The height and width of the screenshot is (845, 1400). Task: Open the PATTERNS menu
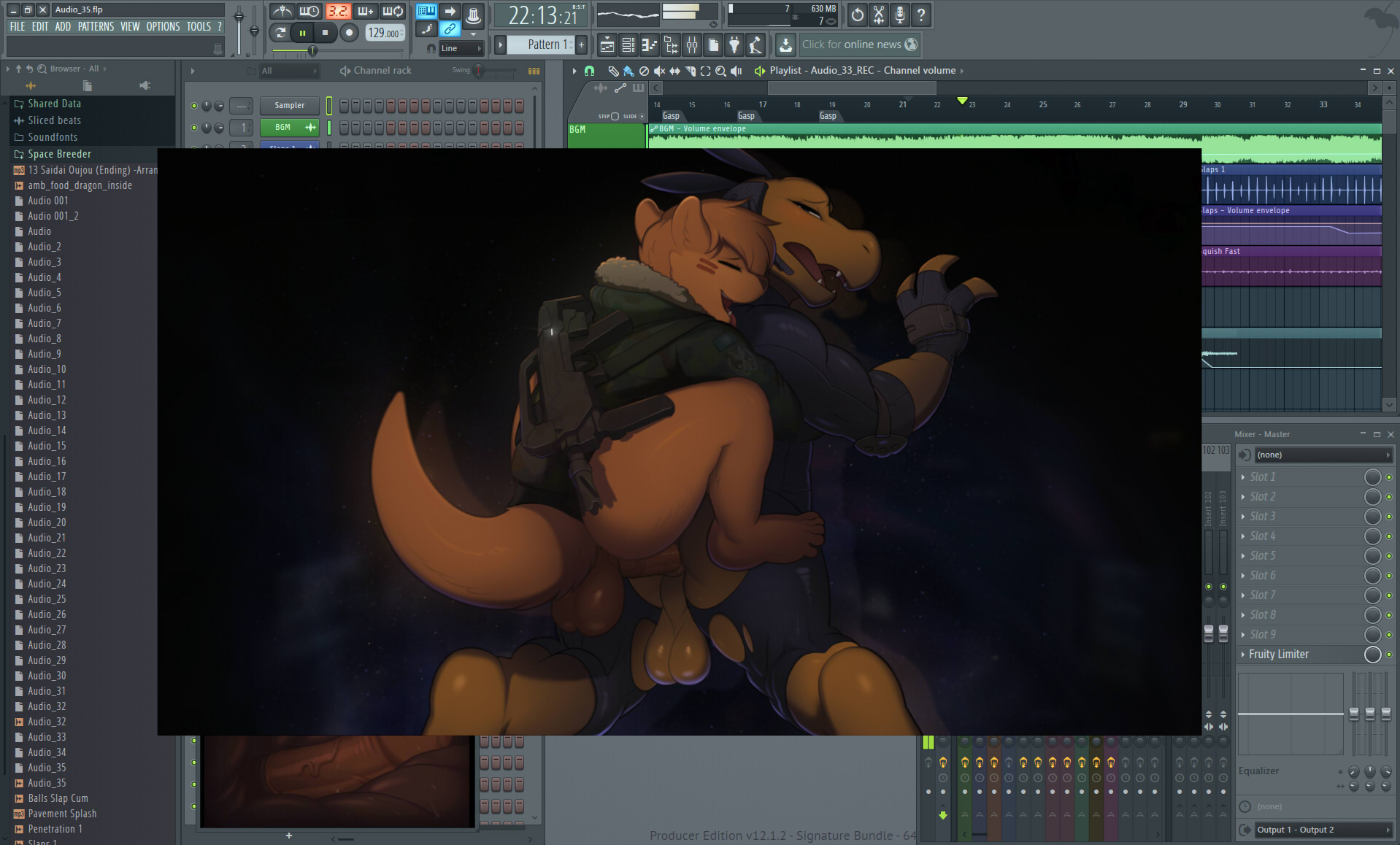coord(96,26)
